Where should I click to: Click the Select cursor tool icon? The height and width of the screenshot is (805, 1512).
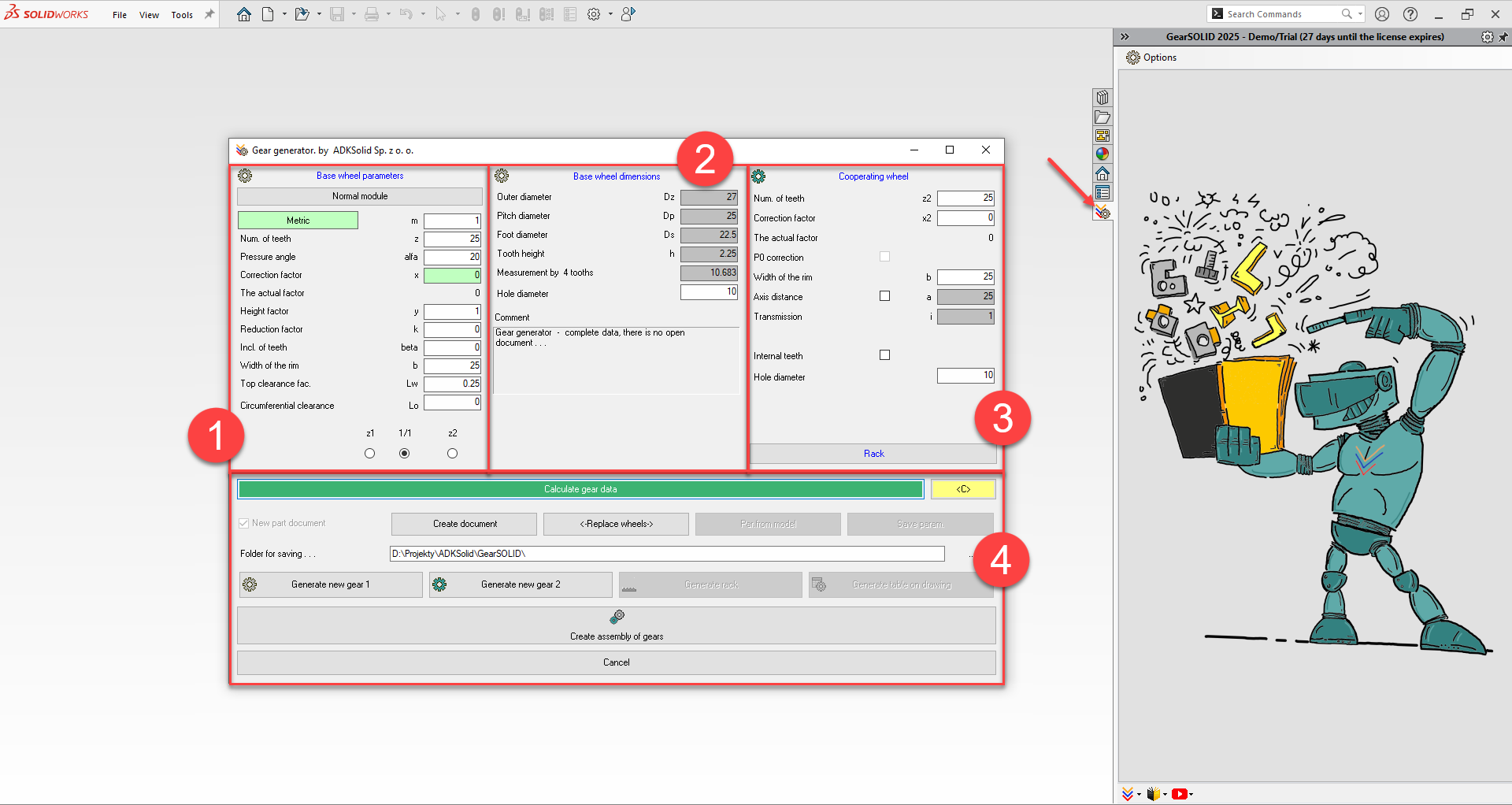[x=441, y=14]
